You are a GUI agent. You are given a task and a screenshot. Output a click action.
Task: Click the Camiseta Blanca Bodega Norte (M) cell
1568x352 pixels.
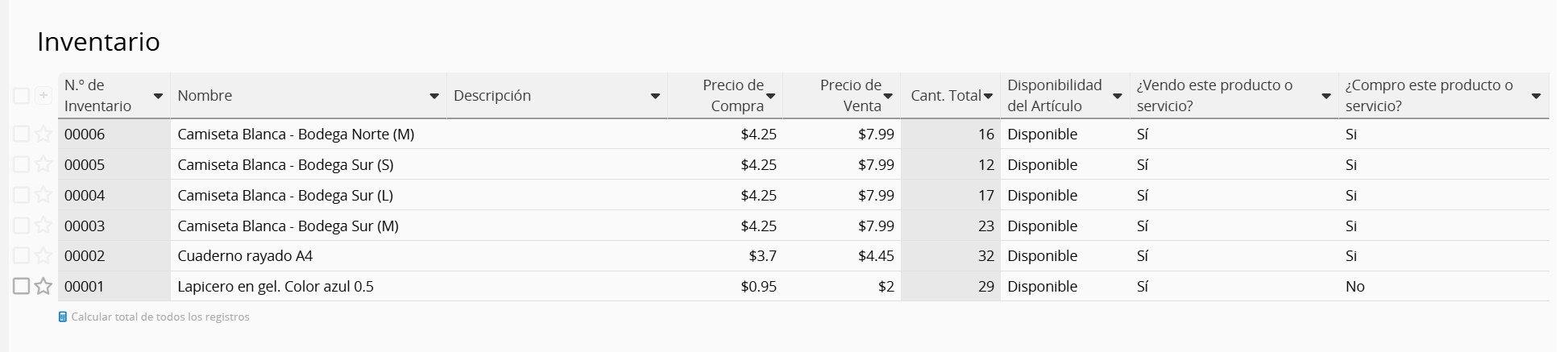[296, 135]
